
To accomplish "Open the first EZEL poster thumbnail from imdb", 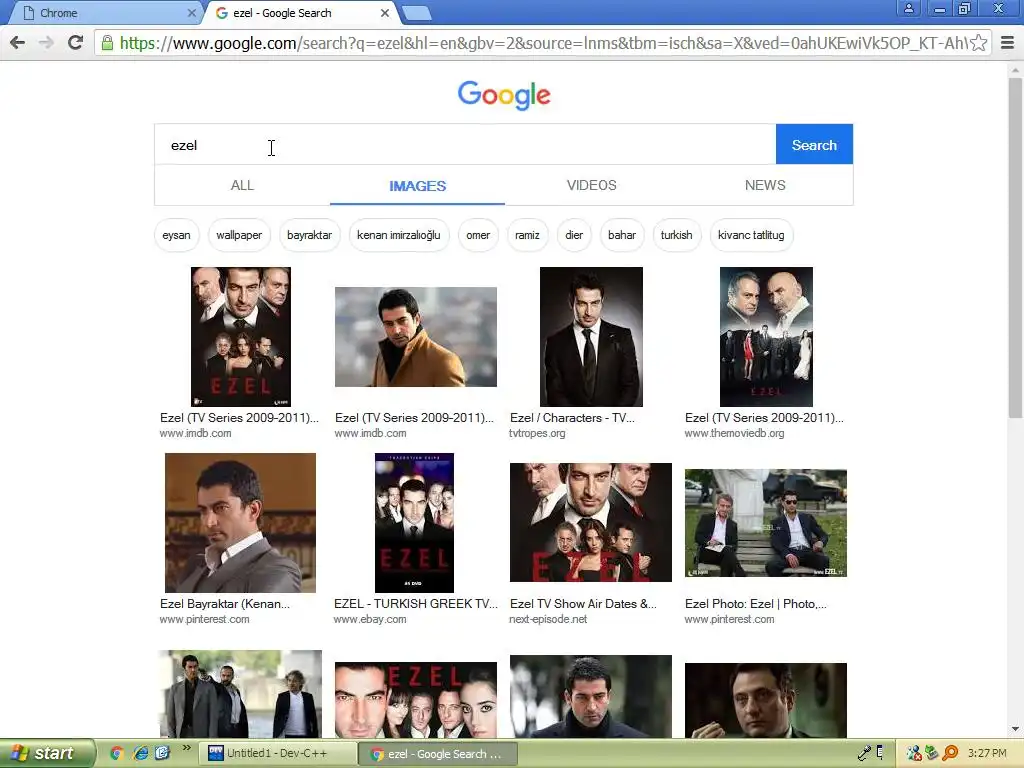I will click(x=241, y=337).
